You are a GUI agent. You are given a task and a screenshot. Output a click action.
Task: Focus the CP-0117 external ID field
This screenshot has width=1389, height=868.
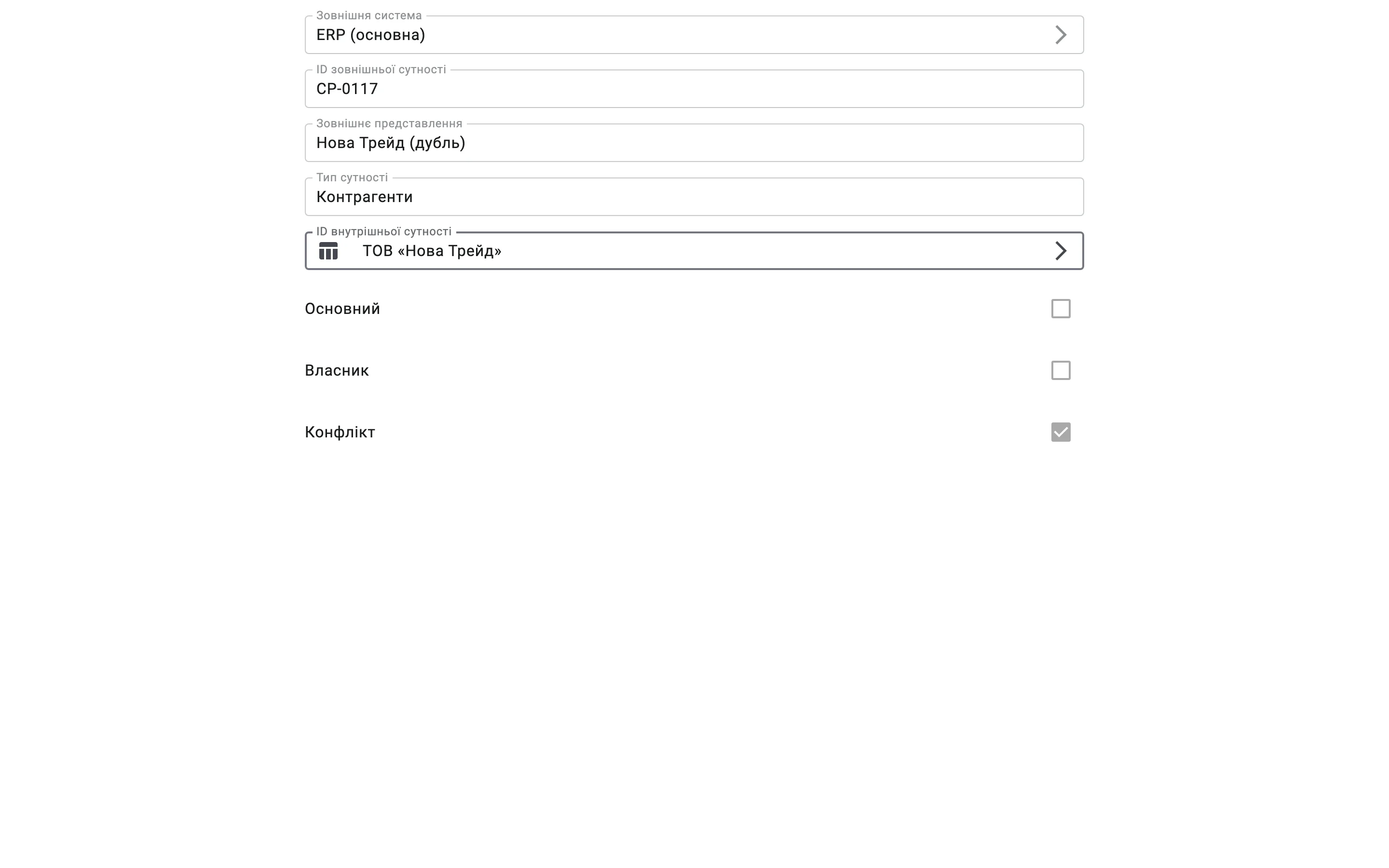(694, 89)
